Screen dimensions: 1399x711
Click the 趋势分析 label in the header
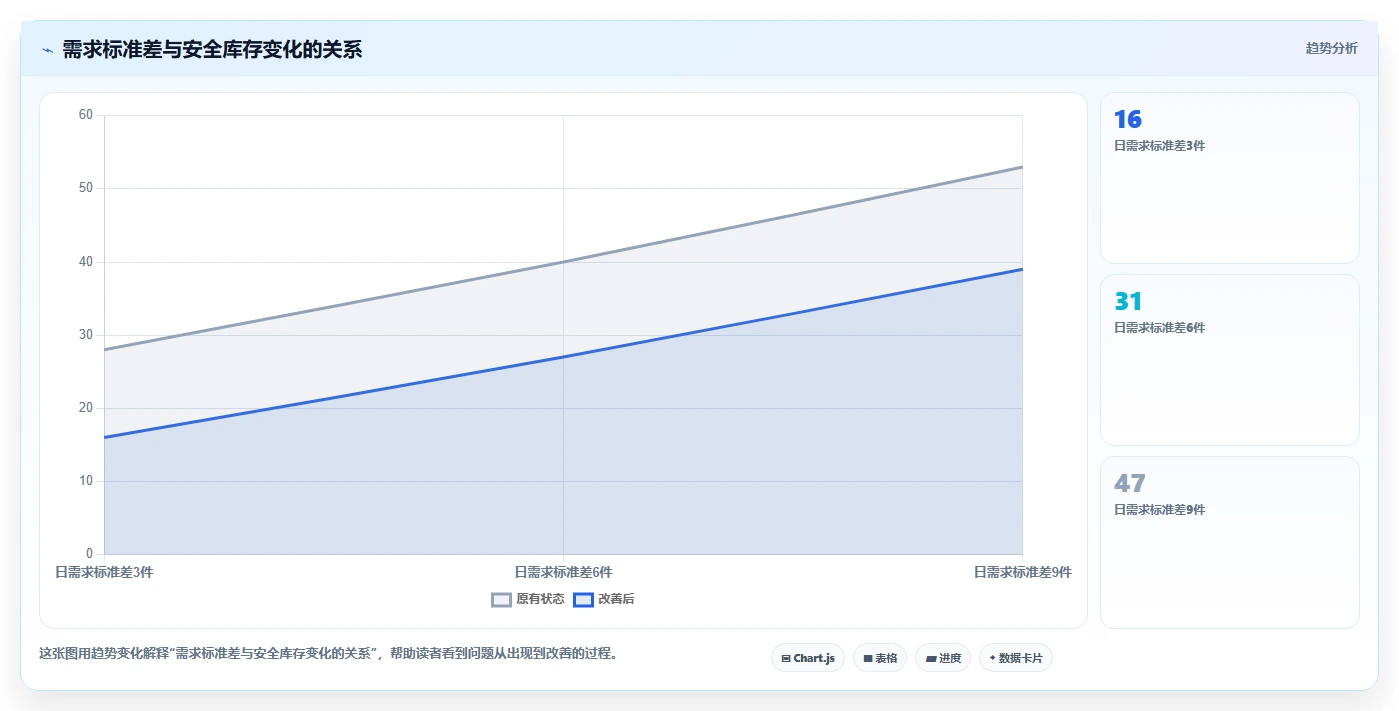coord(1332,49)
